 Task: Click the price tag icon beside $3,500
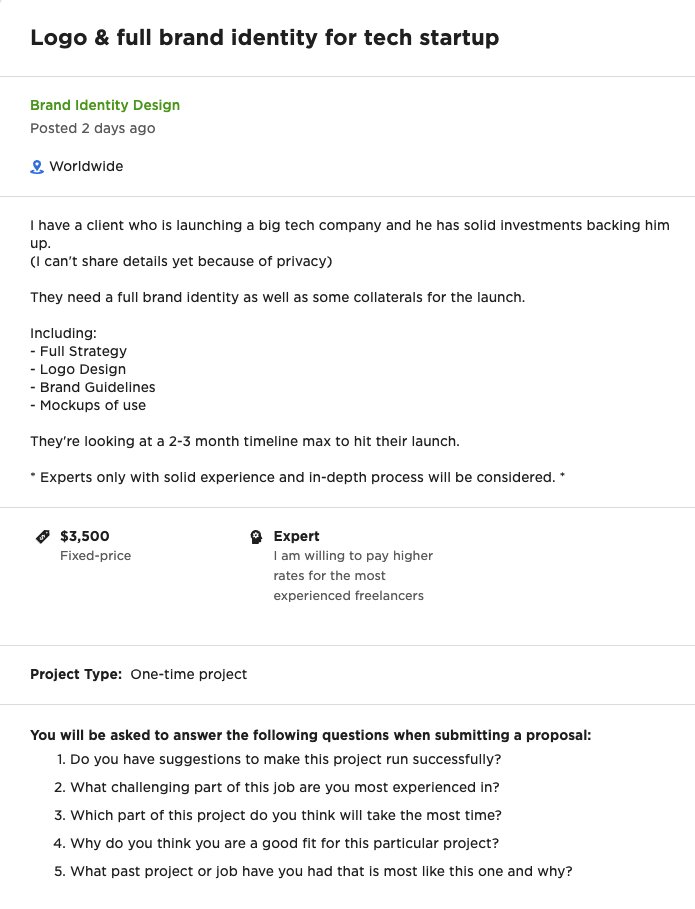click(x=43, y=536)
